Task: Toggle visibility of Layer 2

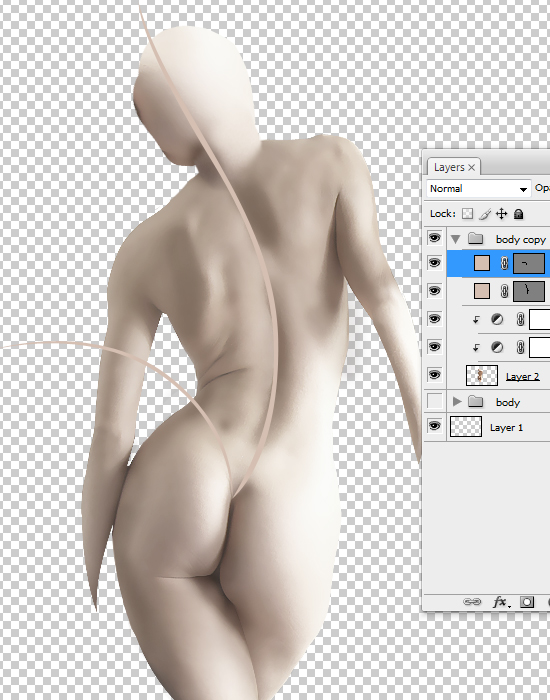Action: coord(434,374)
